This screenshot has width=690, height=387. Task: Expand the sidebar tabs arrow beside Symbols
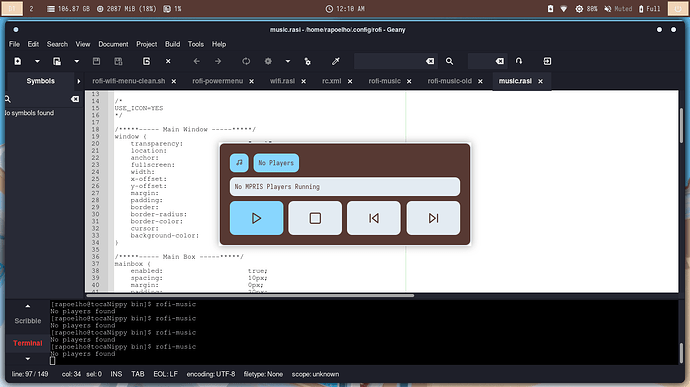79,81
